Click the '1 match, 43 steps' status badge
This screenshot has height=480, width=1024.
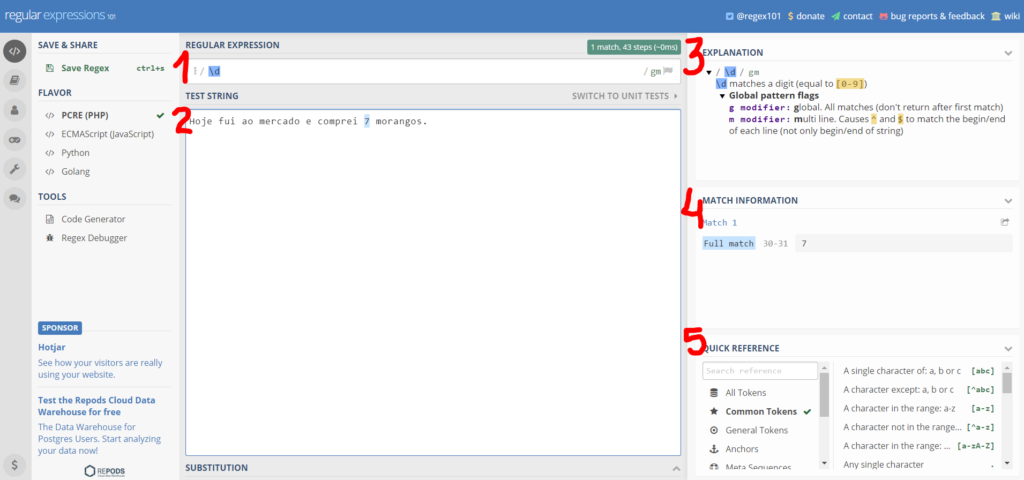pyautogui.click(x=633, y=47)
